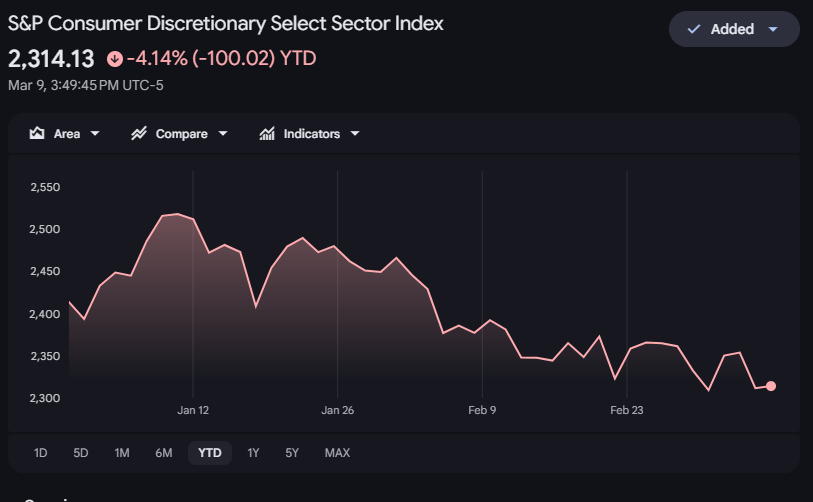813x502 pixels.
Task: Open the Area chart type dropdown arrow
Action: pos(95,134)
